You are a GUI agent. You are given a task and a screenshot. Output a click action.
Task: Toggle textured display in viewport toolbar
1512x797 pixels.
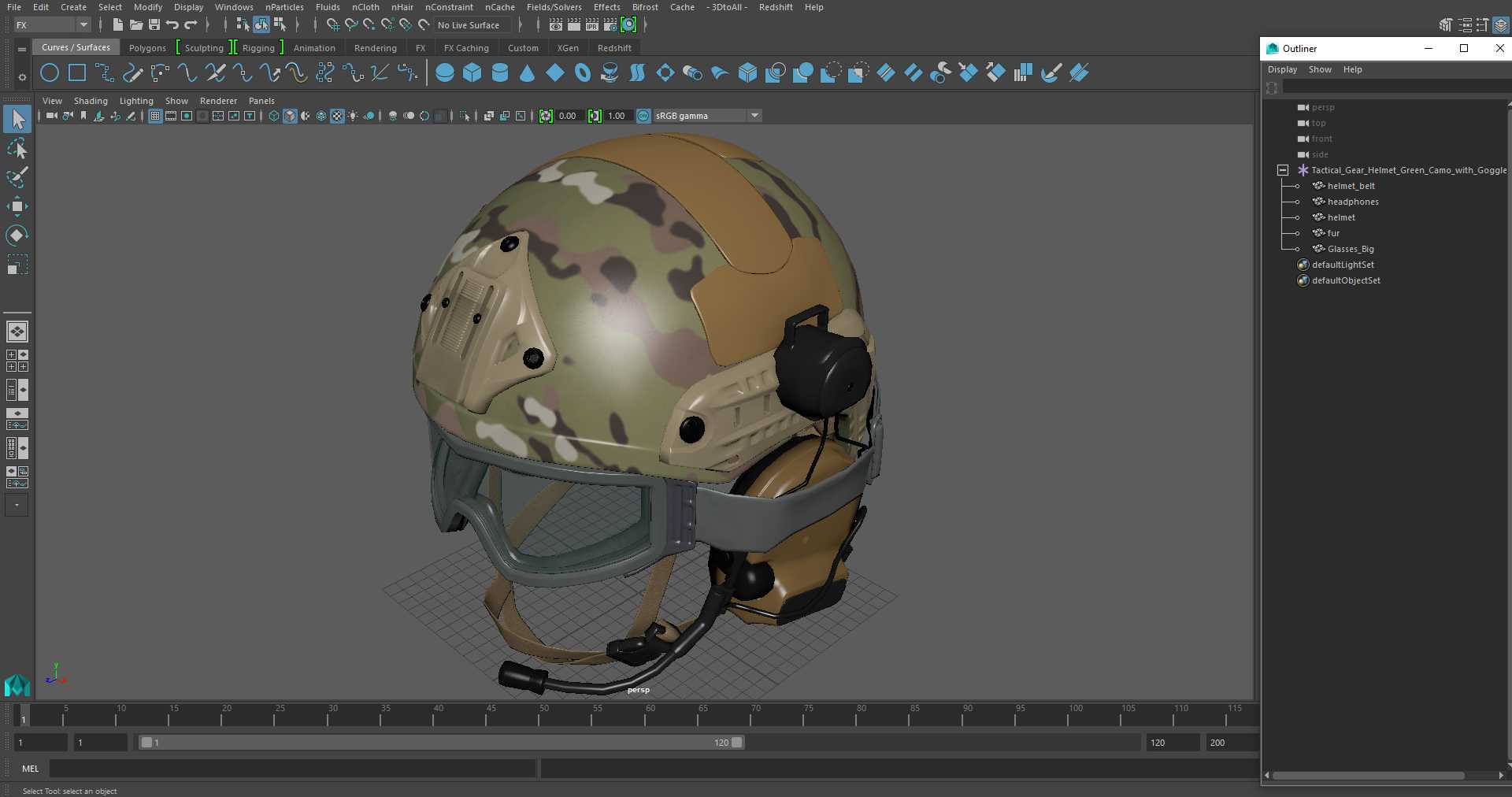click(337, 116)
